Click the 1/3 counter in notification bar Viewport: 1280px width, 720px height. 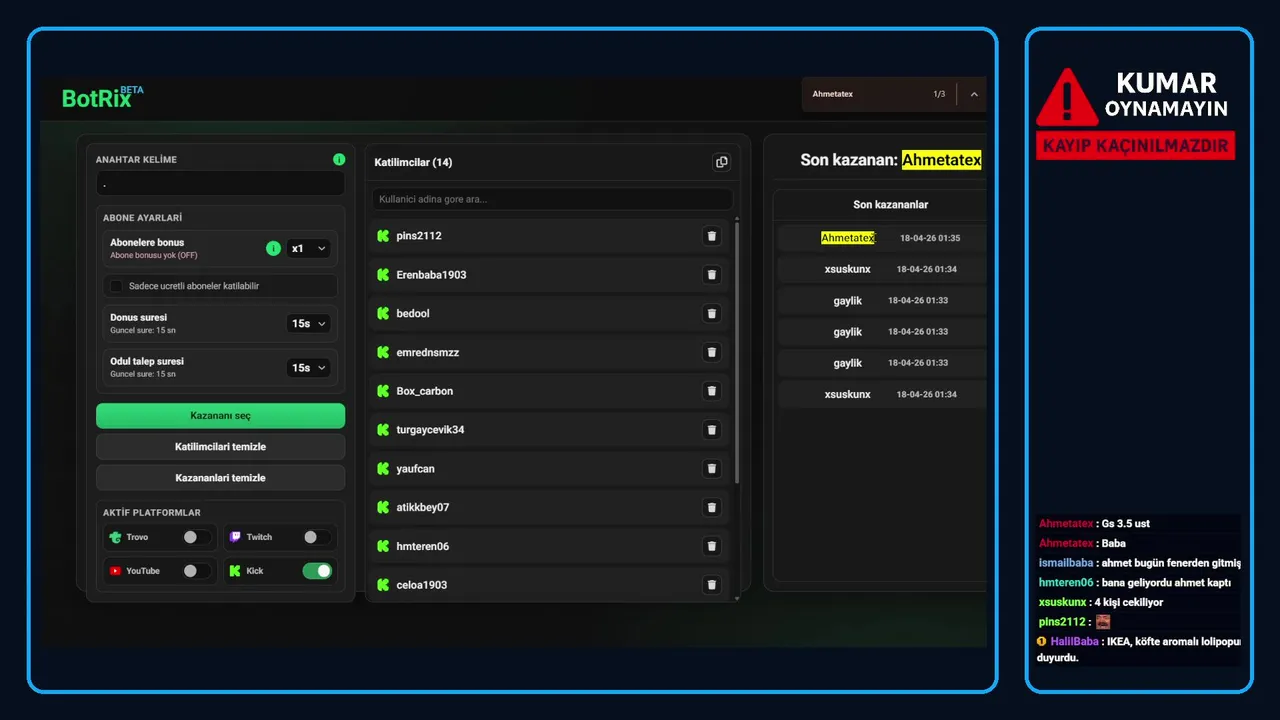(939, 94)
